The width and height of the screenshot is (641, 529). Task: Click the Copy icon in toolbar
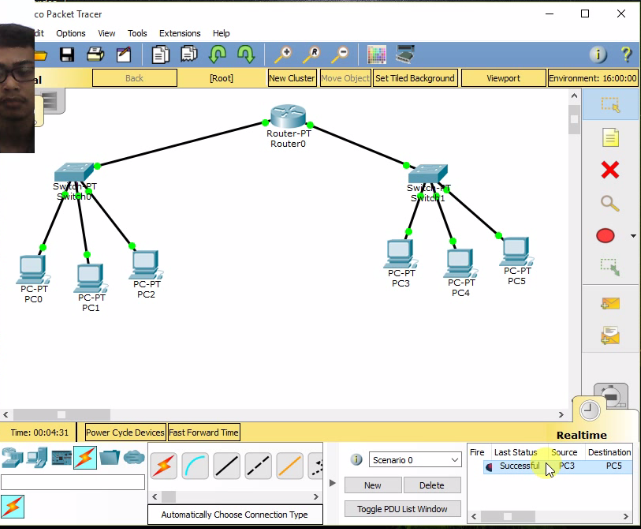coord(160,54)
